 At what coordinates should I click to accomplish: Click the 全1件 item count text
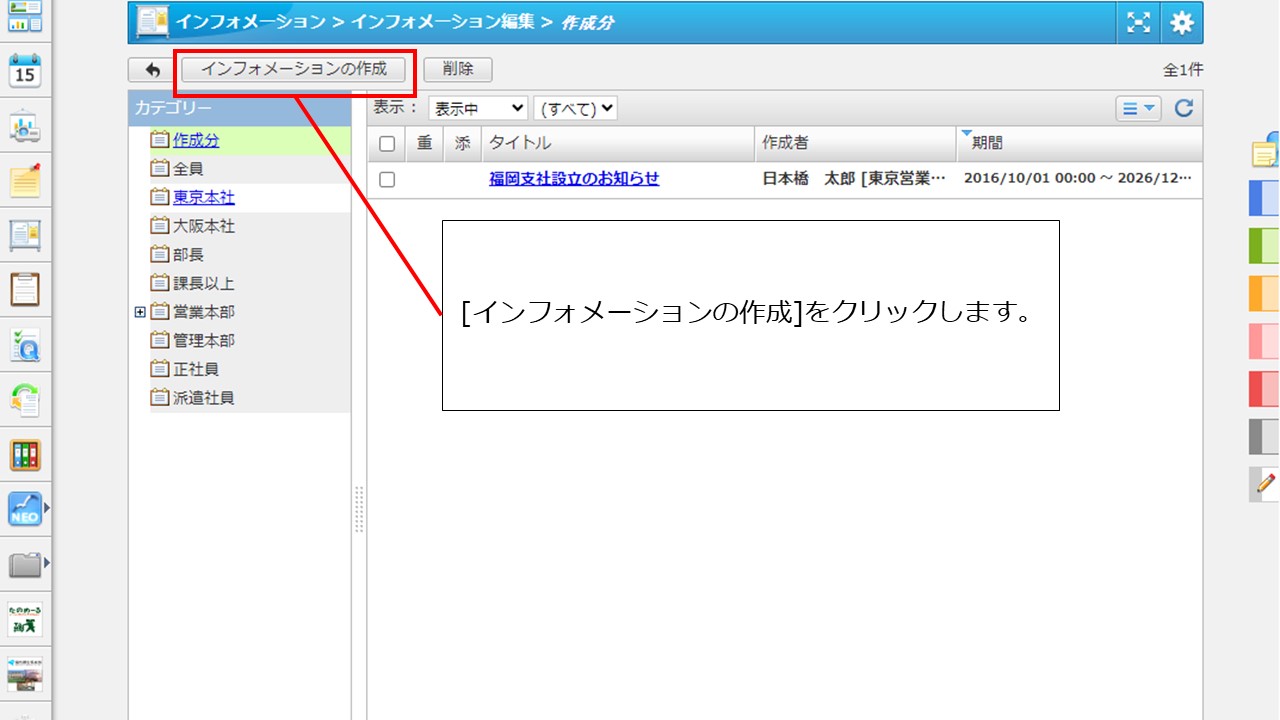click(1183, 70)
